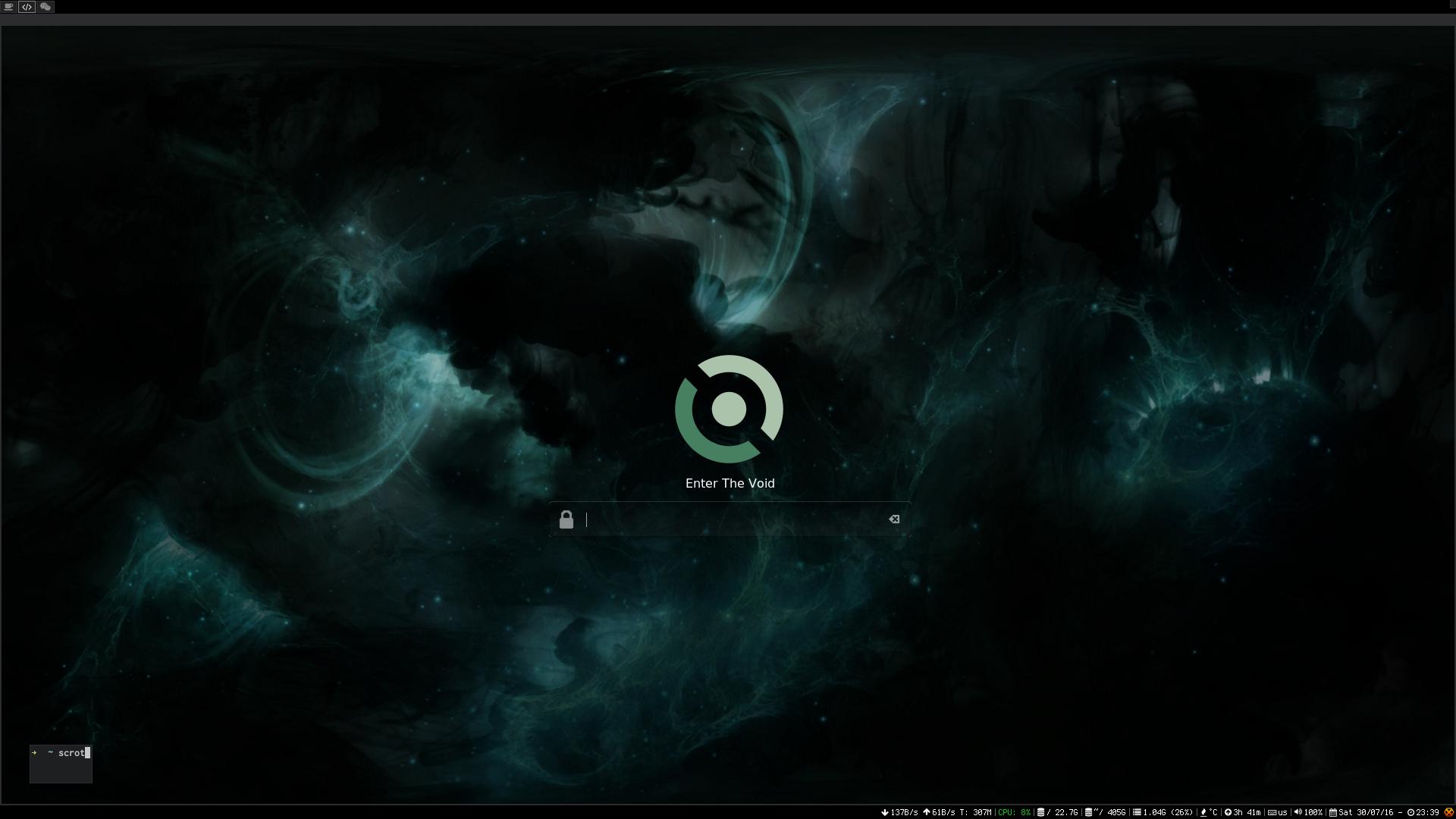Switch to the code workspace tab
This screenshot has height=819, width=1456.
point(27,6)
